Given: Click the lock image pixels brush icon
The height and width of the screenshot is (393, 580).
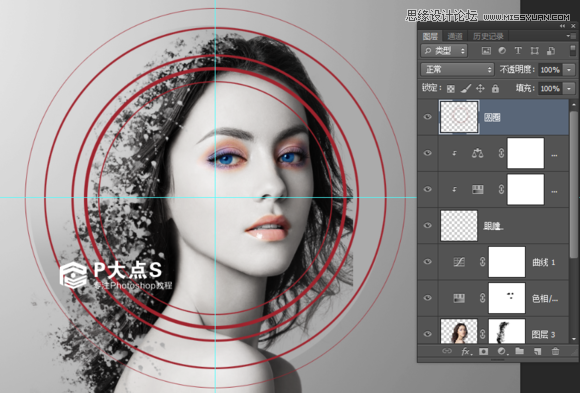Looking at the screenshot, I should click(466, 88).
